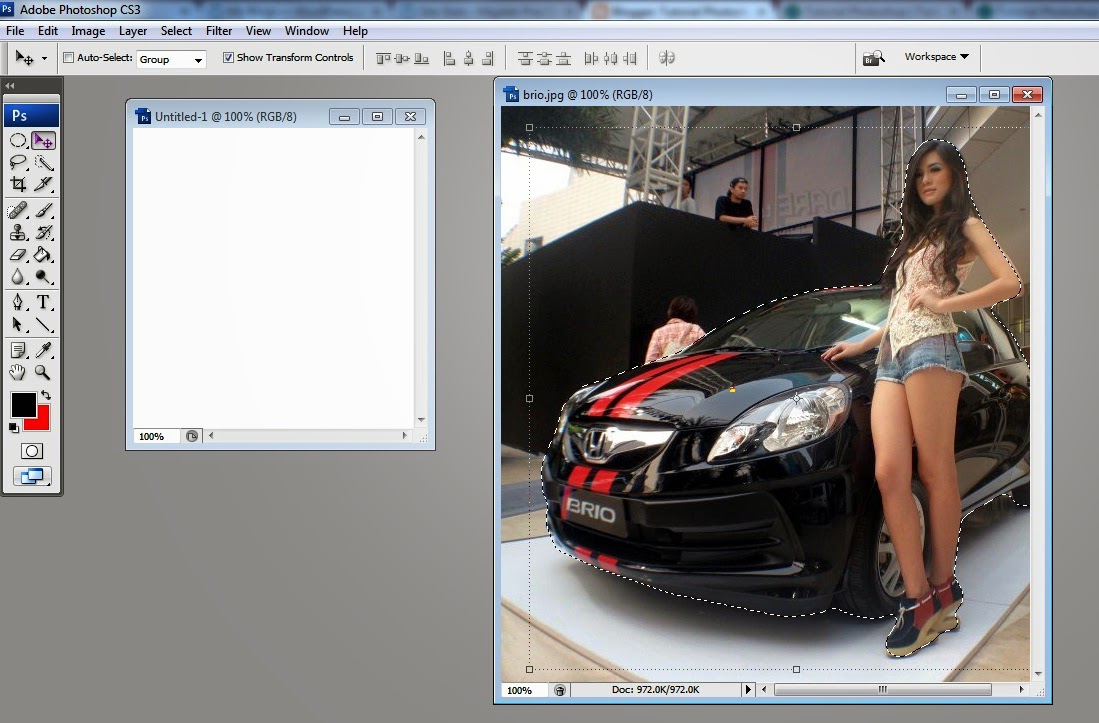Open the Filter menu
Image resolution: width=1099 pixels, height=723 pixels.
point(219,31)
